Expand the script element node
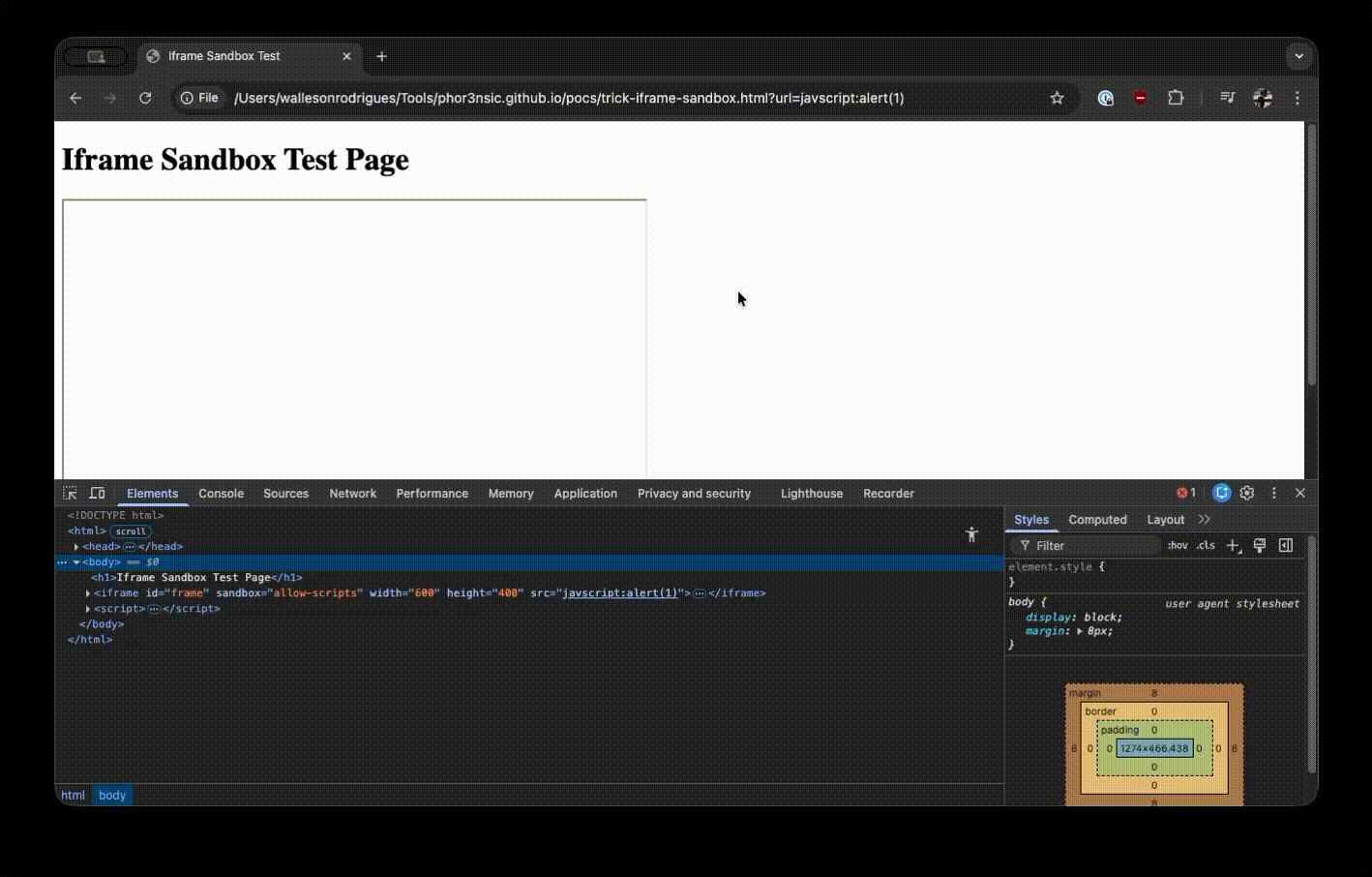This screenshot has width=1372, height=877. (x=88, y=609)
